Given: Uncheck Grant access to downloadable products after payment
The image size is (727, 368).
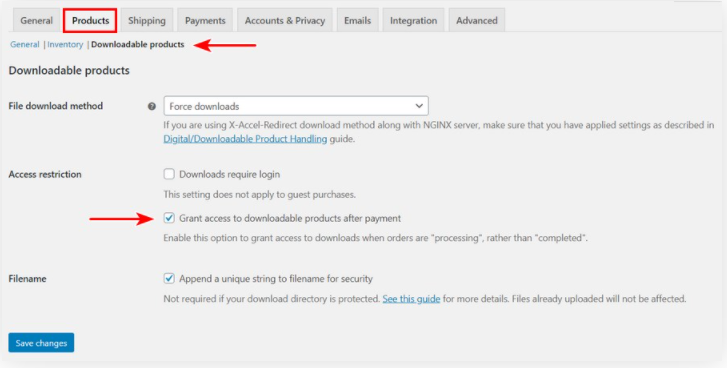Looking at the screenshot, I should (x=169, y=218).
